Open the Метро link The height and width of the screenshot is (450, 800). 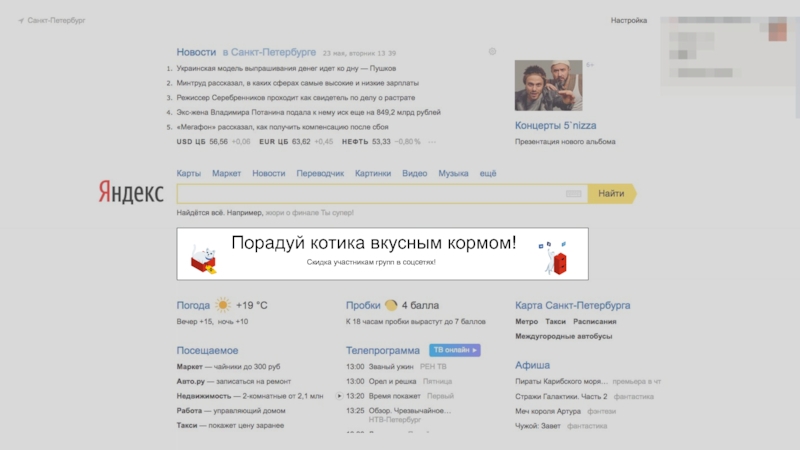[527, 321]
